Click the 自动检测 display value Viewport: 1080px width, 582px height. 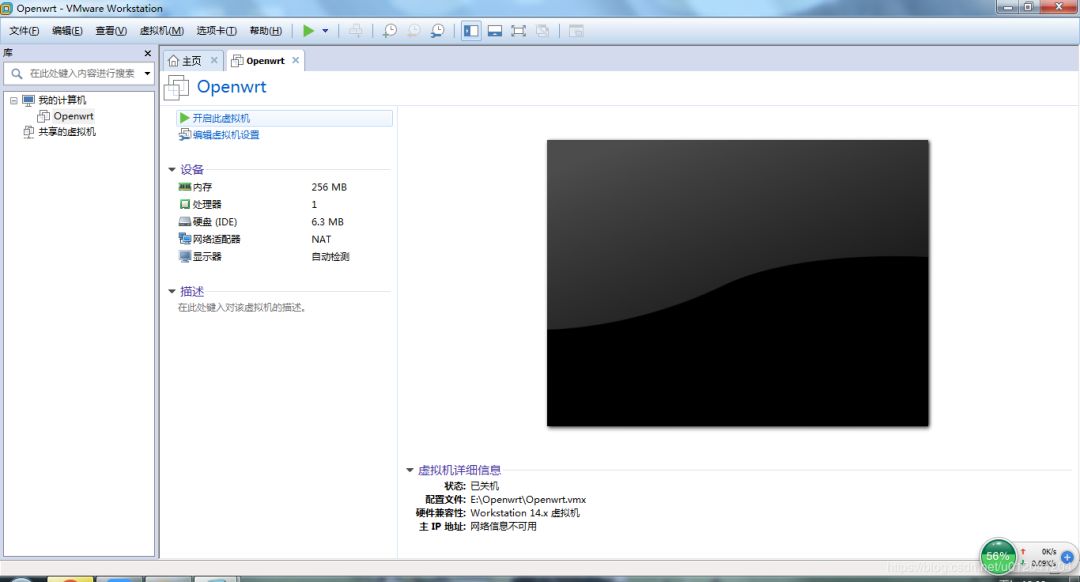tap(330, 256)
